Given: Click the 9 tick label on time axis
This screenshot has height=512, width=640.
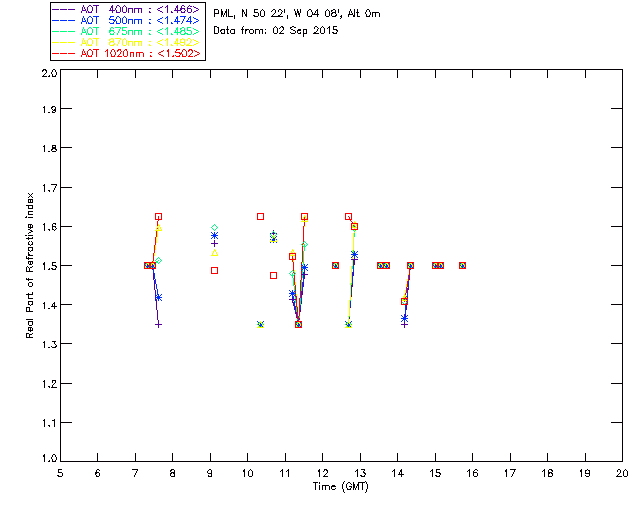Looking at the screenshot, I should [210, 473].
